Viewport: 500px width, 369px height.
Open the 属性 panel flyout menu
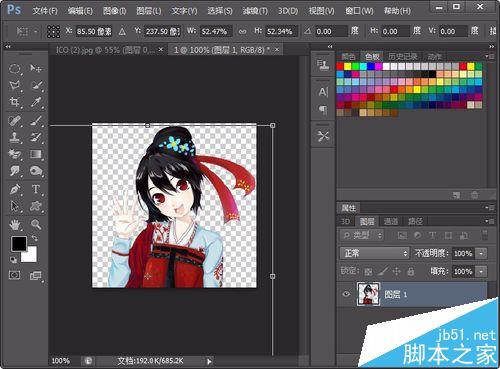[x=490, y=208]
